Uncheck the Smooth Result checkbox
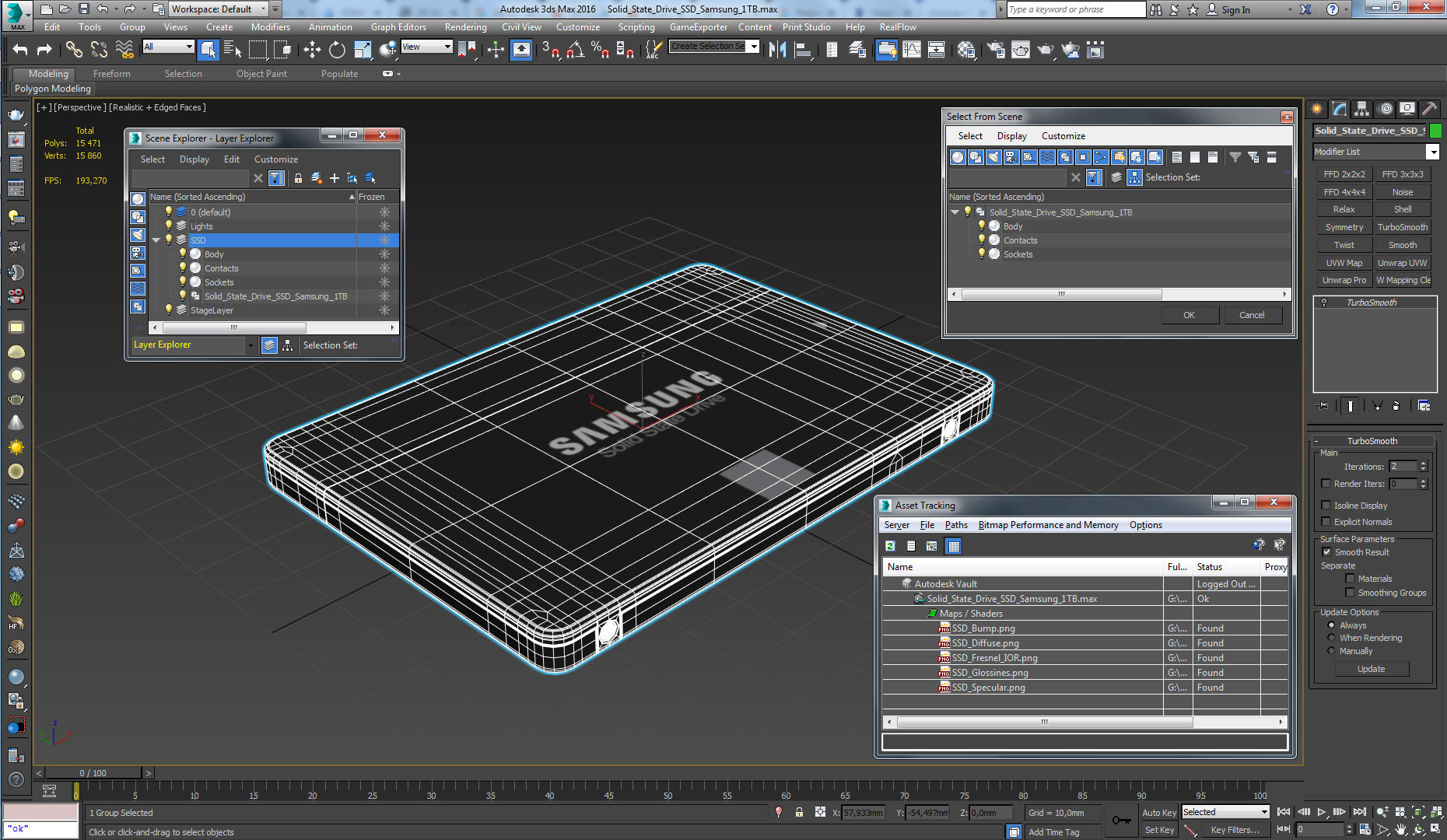1447x840 pixels. pyautogui.click(x=1326, y=551)
